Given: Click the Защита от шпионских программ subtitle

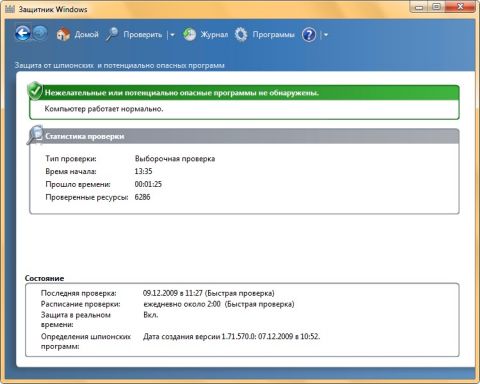Looking at the screenshot, I should pyautogui.click(x=119, y=65).
